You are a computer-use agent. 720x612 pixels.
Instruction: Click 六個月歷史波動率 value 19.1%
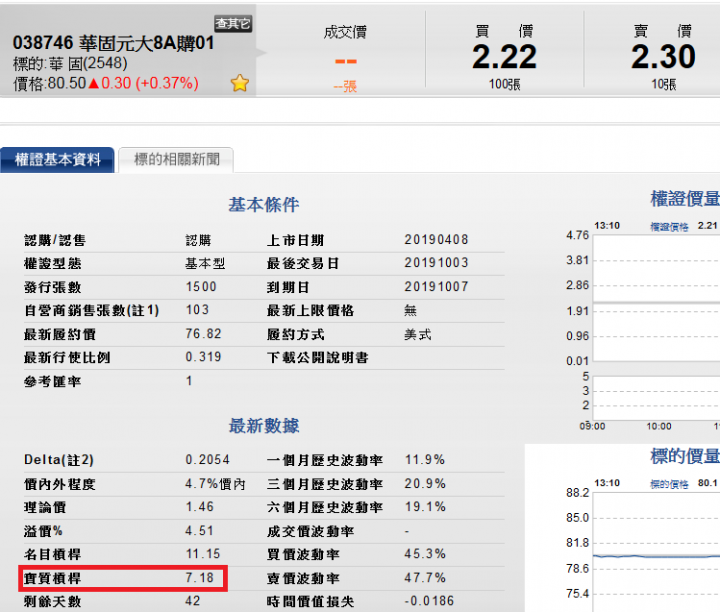425,507
